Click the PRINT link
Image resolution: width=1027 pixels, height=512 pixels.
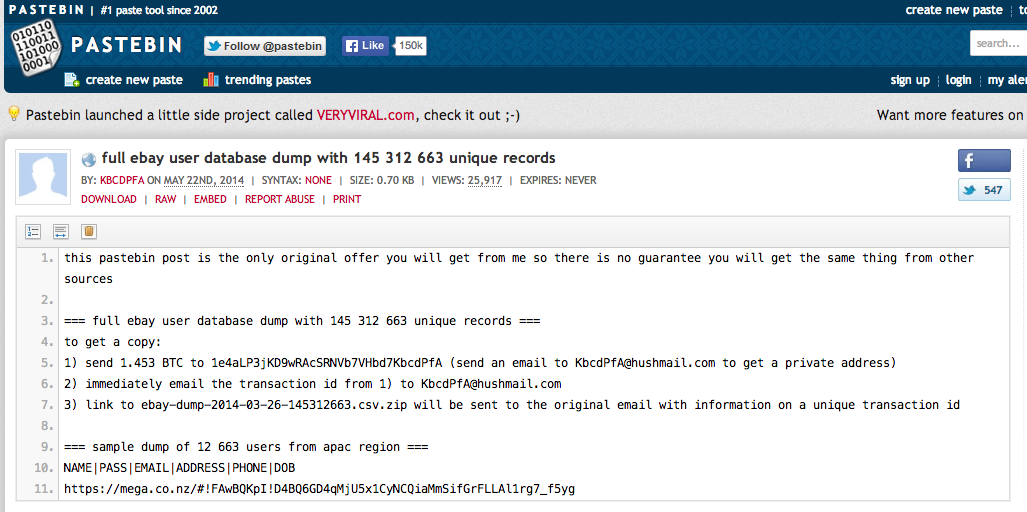coord(347,199)
